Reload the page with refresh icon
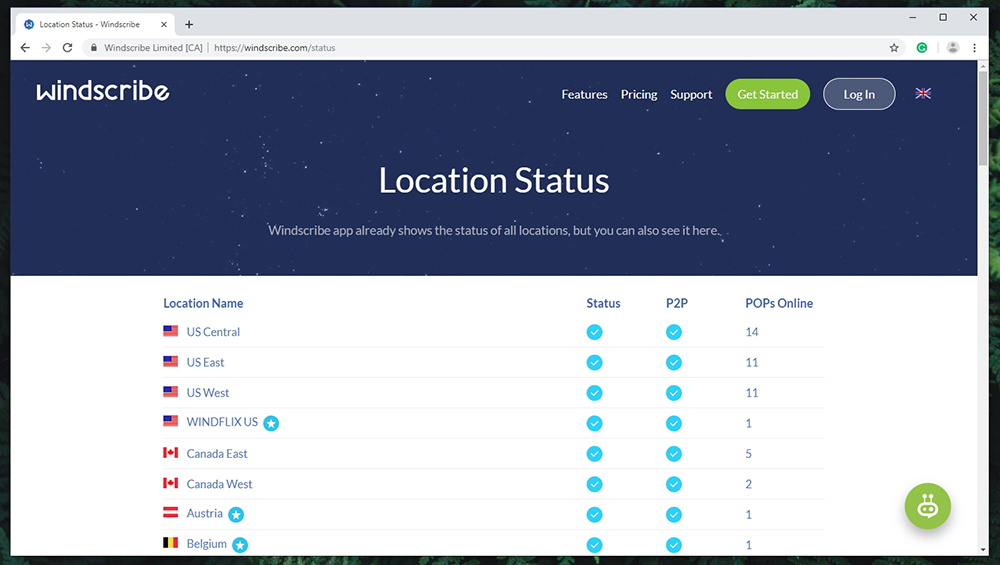Screen dimensions: 1000x565 [67, 48]
